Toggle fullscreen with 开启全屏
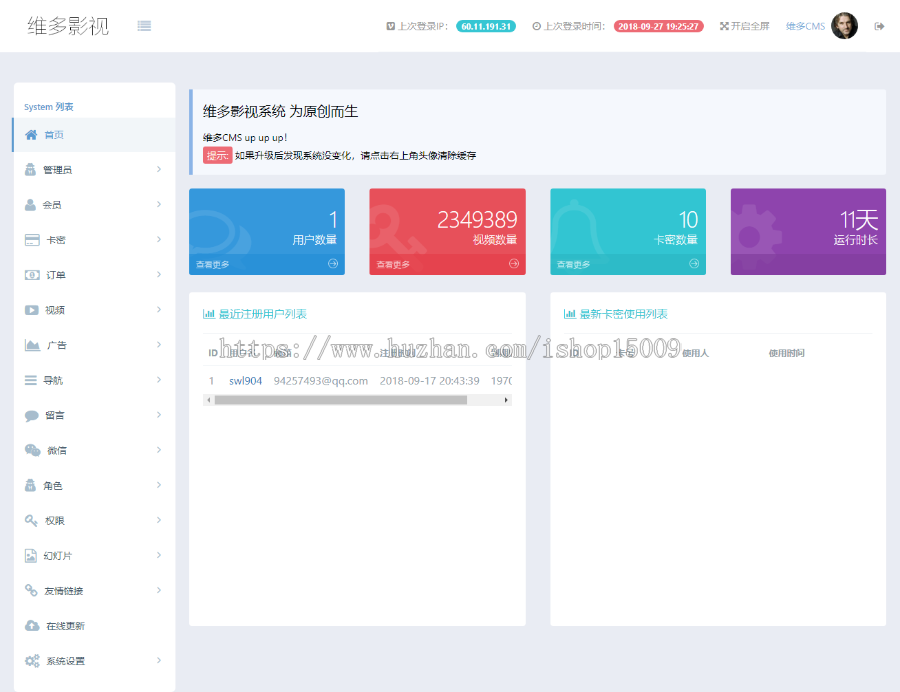The image size is (900, 692). (x=745, y=26)
